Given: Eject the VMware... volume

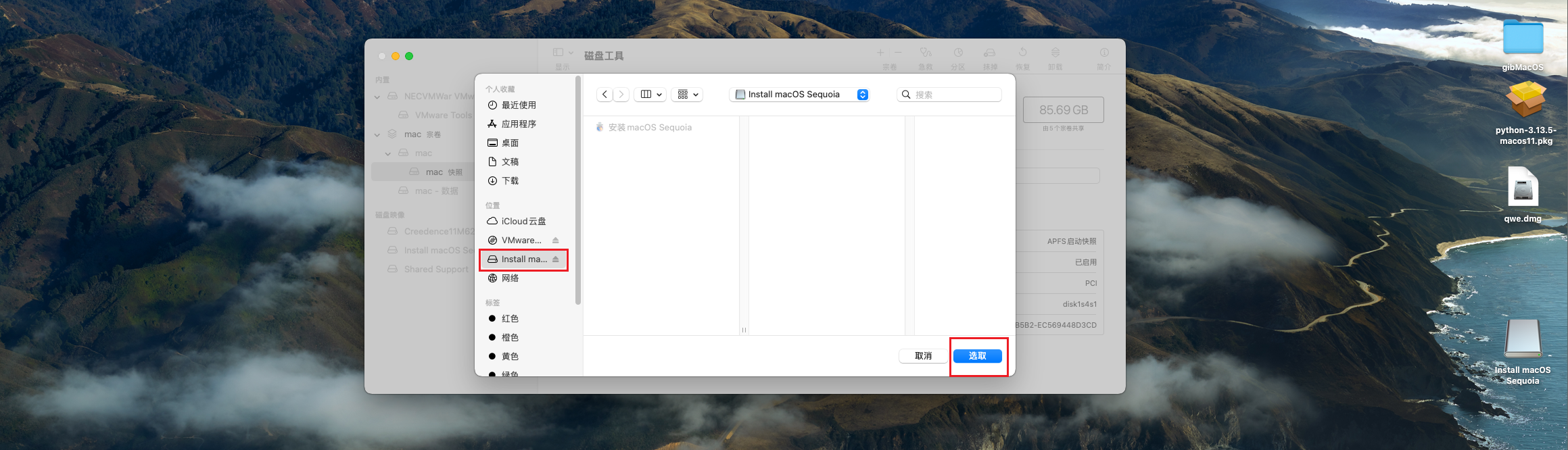Looking at the screenshot, I should click(556, 240).
